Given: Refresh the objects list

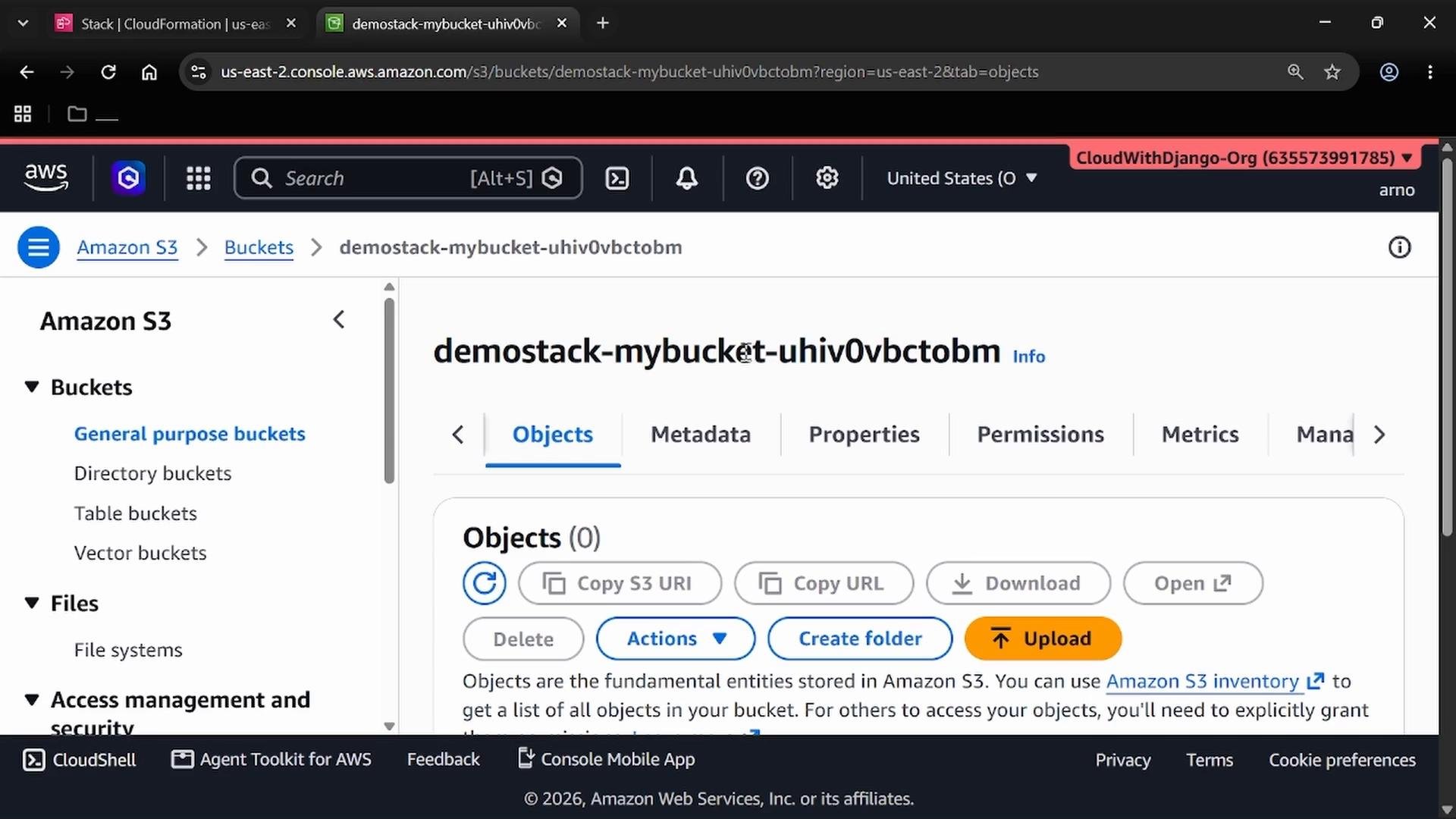Looking at the screenshot, I should point(485,583).
